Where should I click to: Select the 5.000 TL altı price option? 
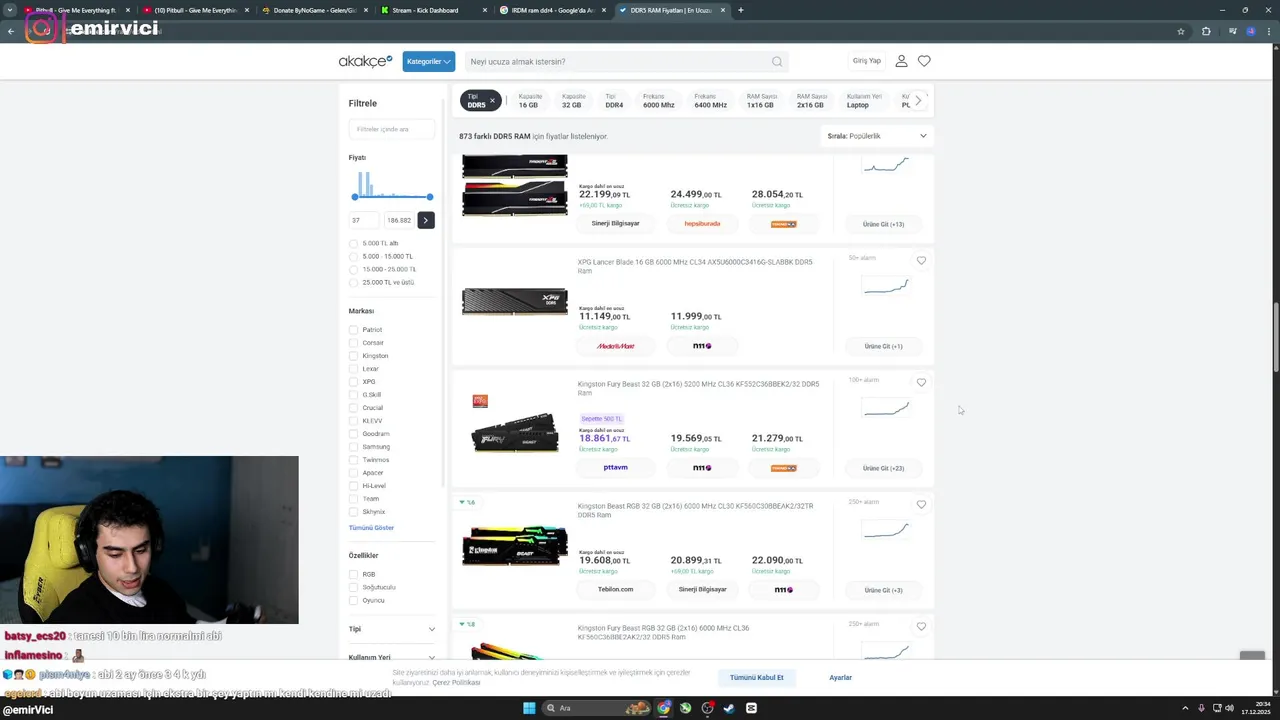[x=354, y=243]
